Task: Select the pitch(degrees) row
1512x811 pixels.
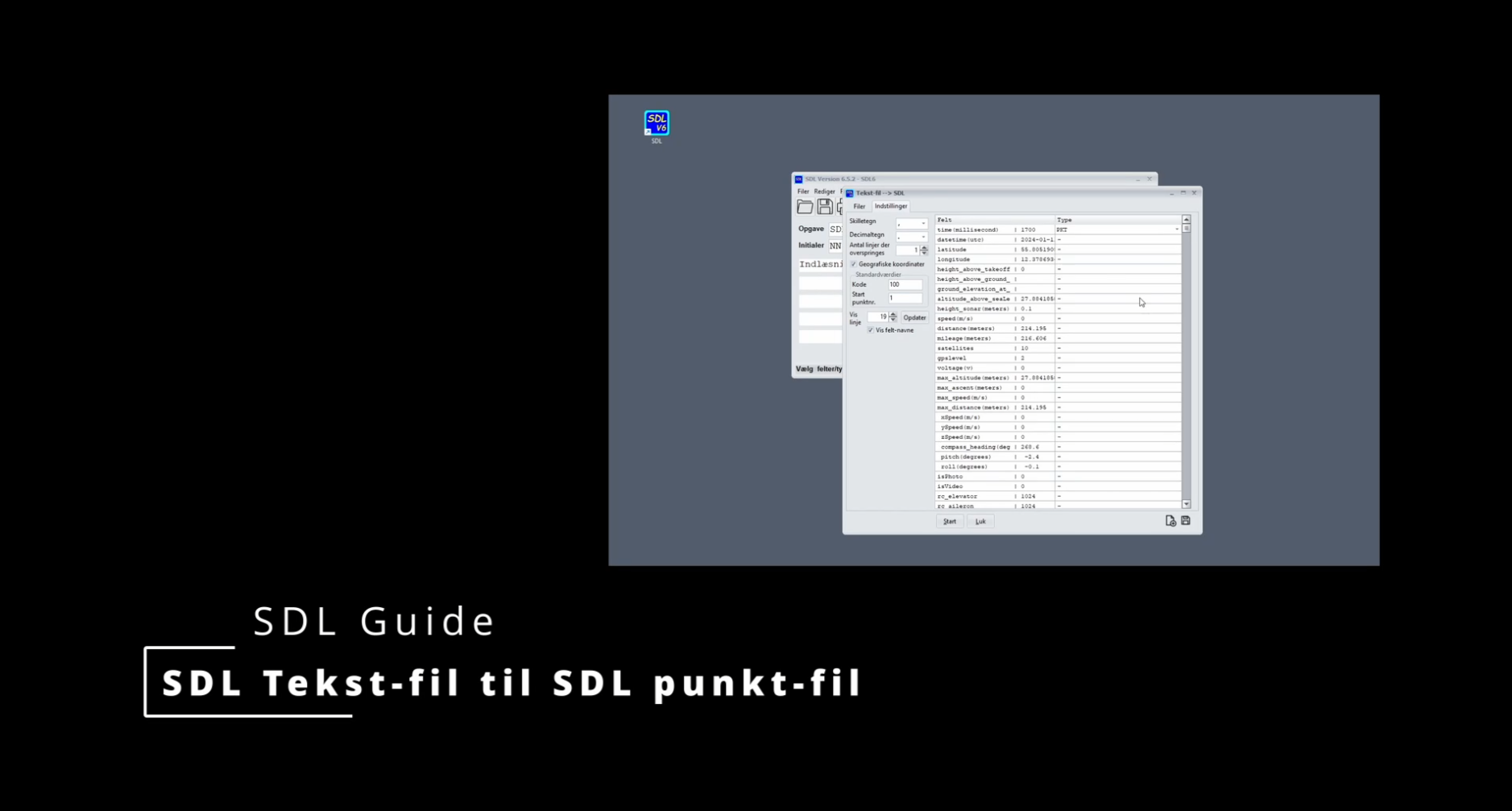Action: click(1058, 457)
